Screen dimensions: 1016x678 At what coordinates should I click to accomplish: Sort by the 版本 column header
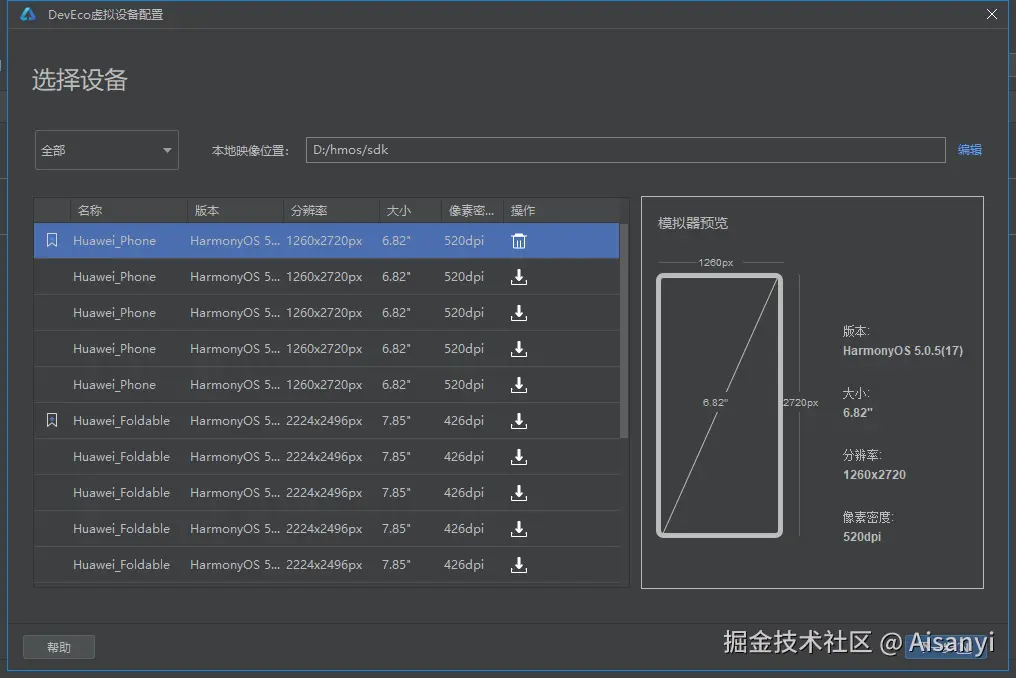235,211
